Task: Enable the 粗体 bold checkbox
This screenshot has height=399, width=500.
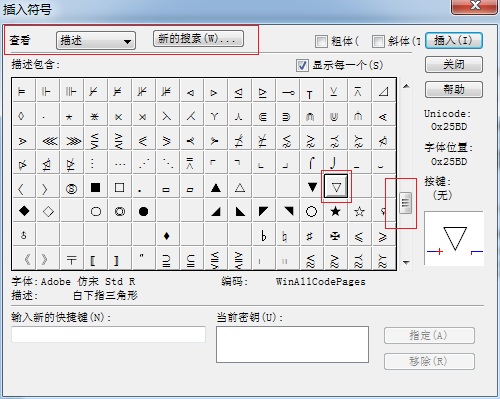Action: tap(321, 41)
